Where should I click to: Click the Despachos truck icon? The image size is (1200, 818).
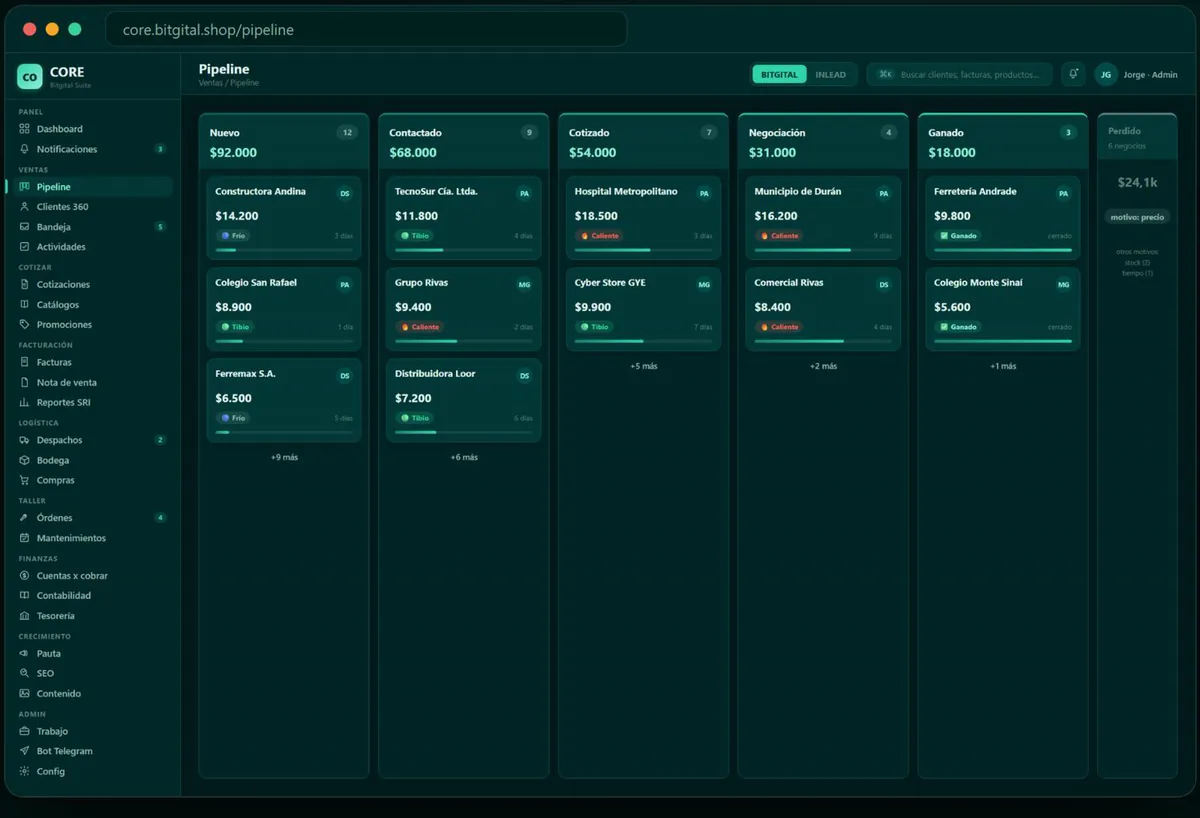tap(25, 440)
